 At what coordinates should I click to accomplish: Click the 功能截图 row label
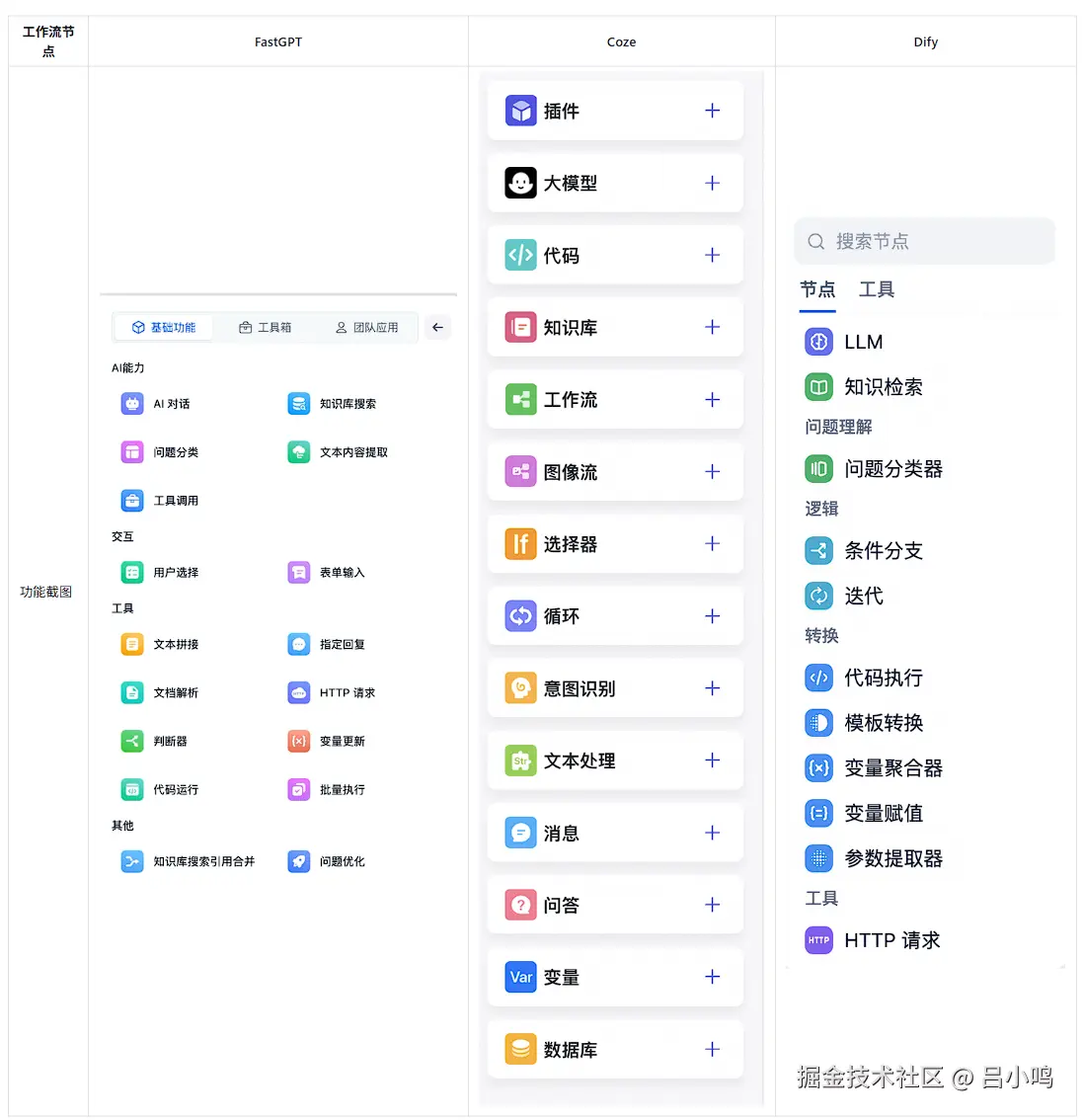[x=46, y=592]
